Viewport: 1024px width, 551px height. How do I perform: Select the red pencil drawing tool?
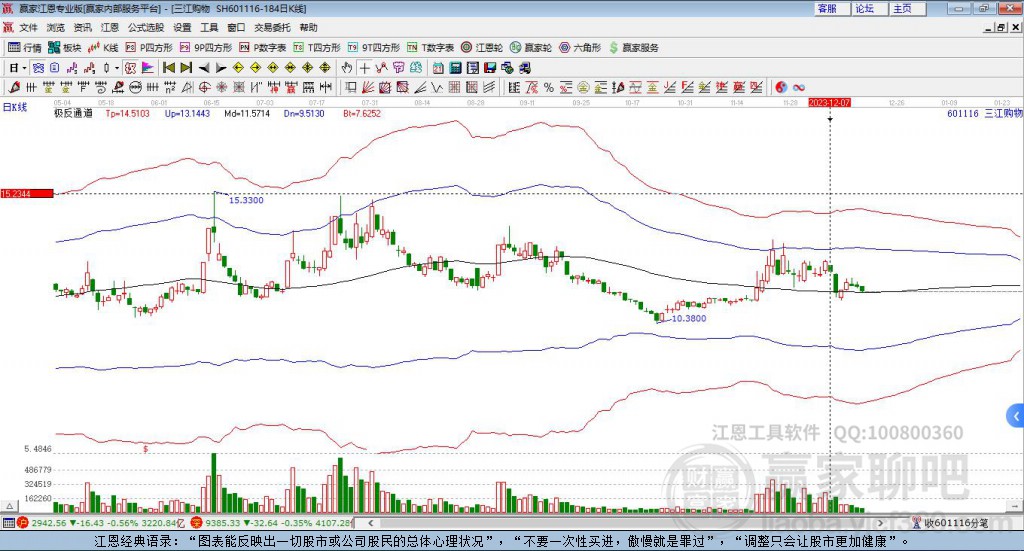click(x=14, y=87)
